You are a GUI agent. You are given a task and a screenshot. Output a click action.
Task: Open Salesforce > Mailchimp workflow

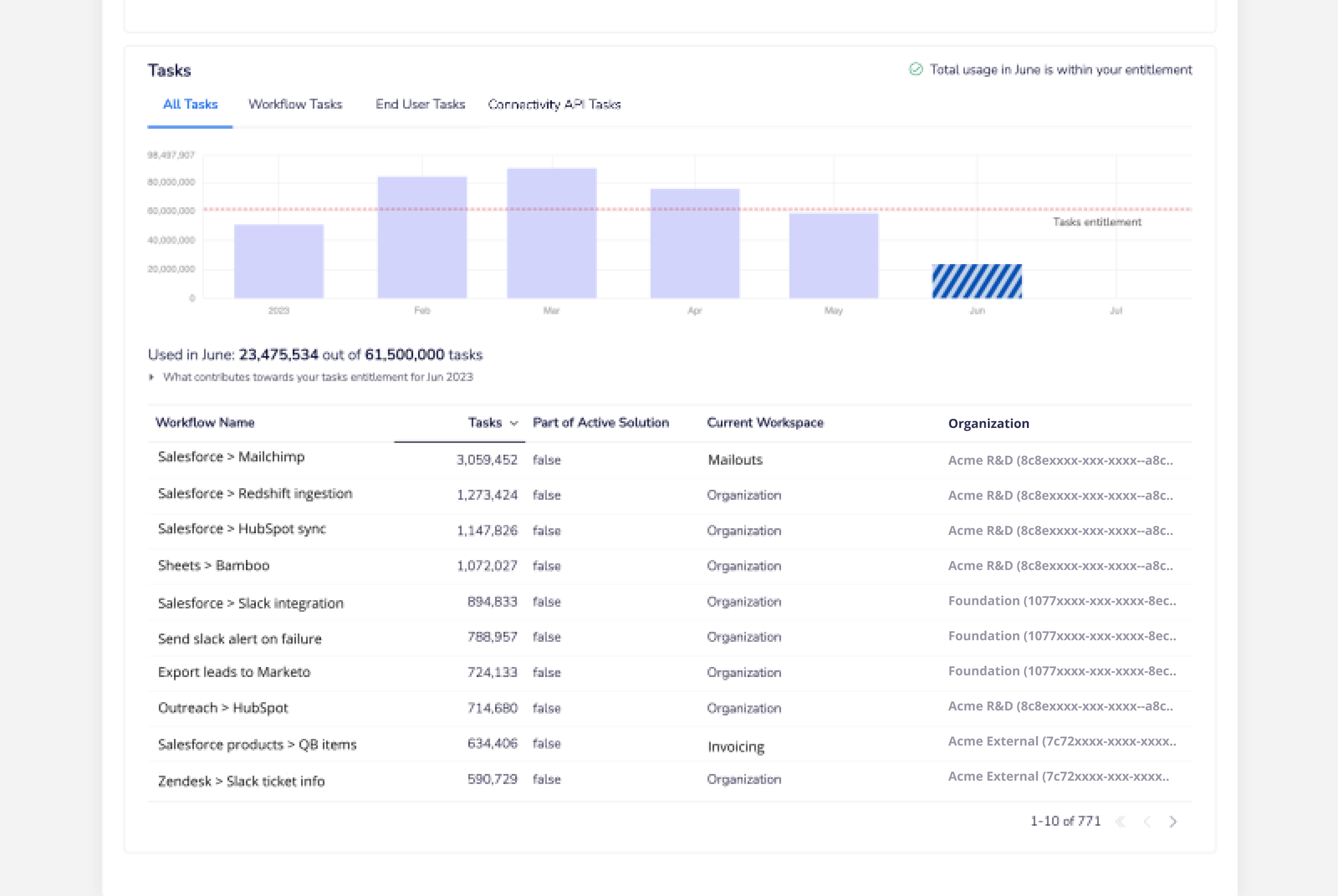231,457
